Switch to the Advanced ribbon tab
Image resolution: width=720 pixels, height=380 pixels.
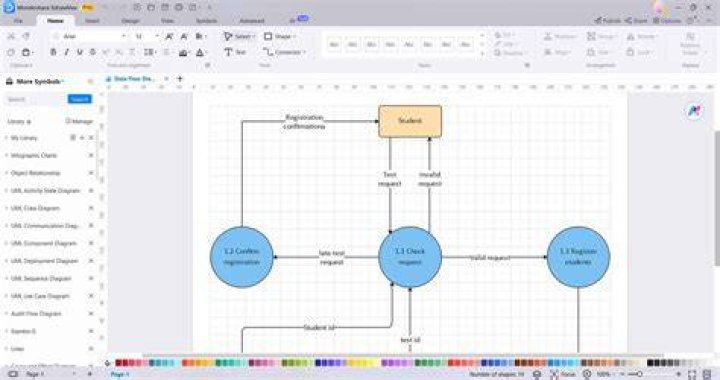[x=252, y=21]
